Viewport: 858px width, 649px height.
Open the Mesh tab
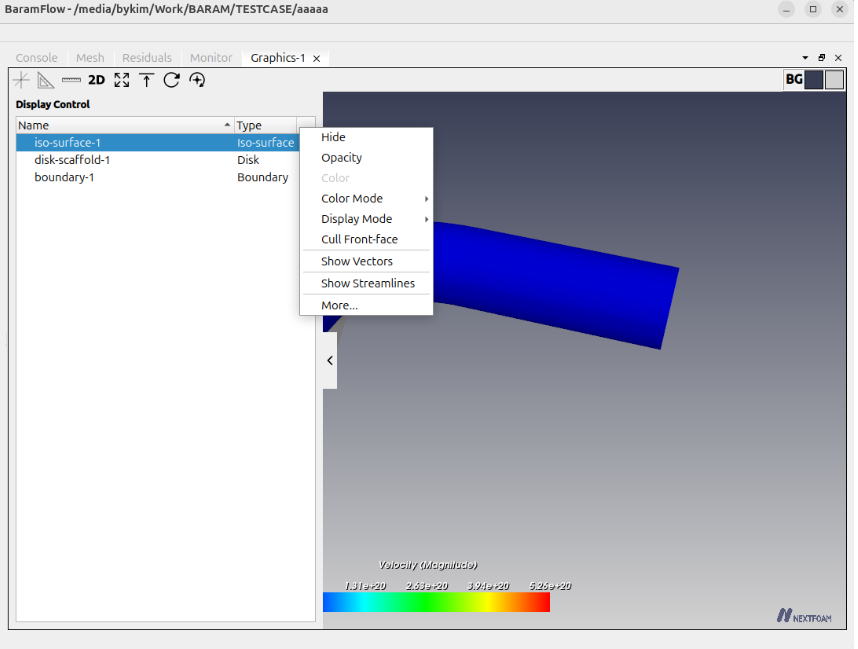[x=90, y=58]
